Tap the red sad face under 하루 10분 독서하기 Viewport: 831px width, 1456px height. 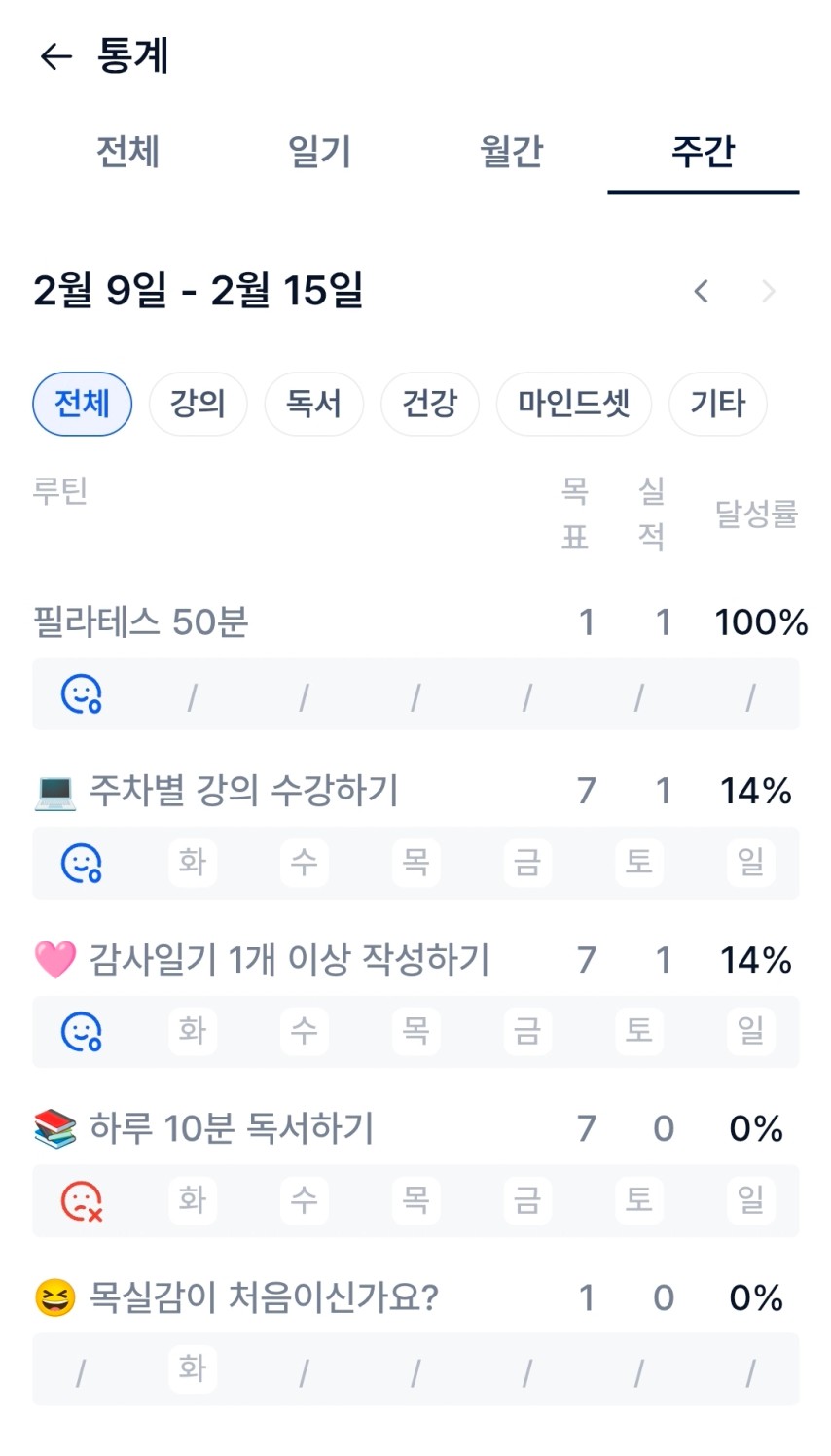(82, 1200)
